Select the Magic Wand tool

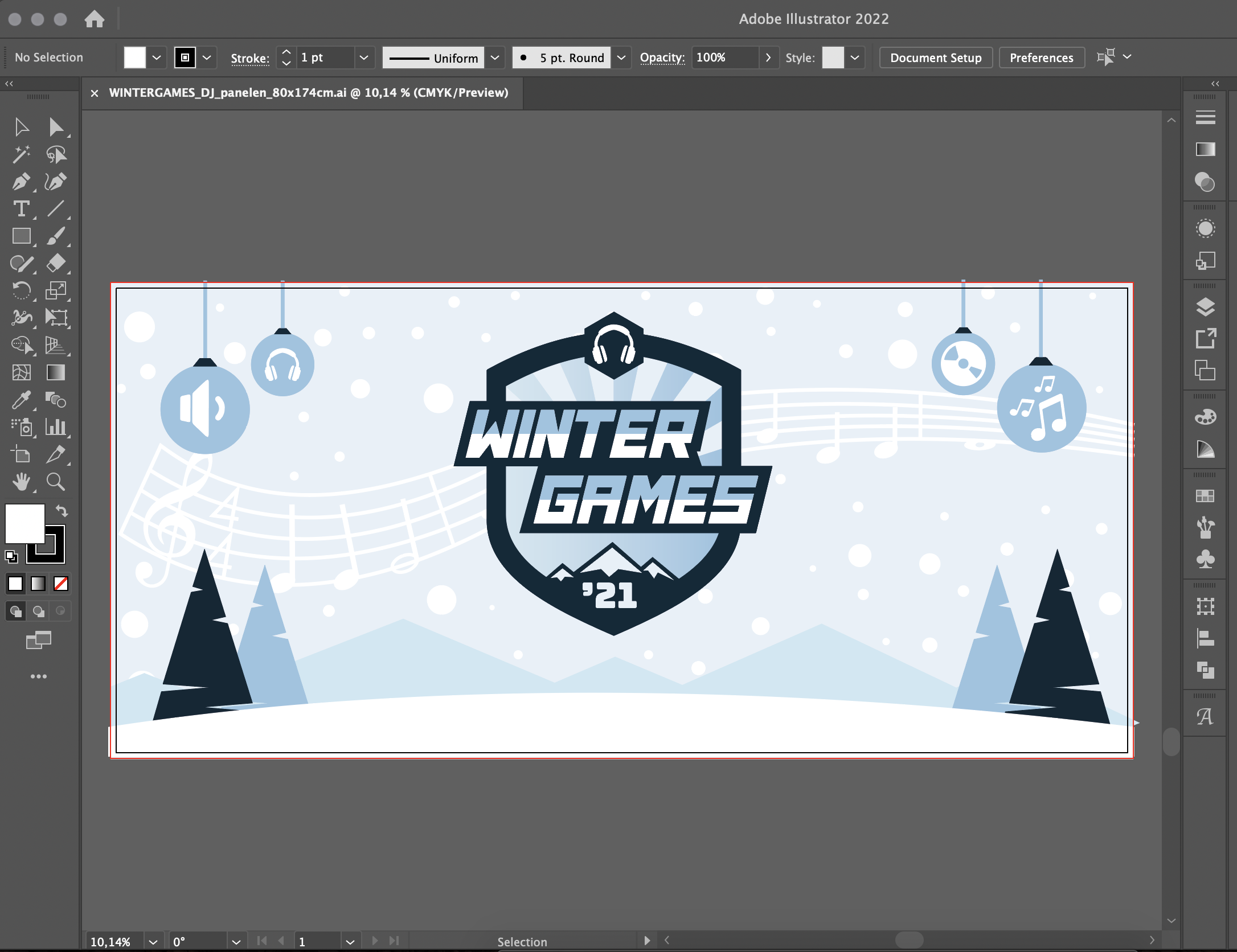click(21, 154)
